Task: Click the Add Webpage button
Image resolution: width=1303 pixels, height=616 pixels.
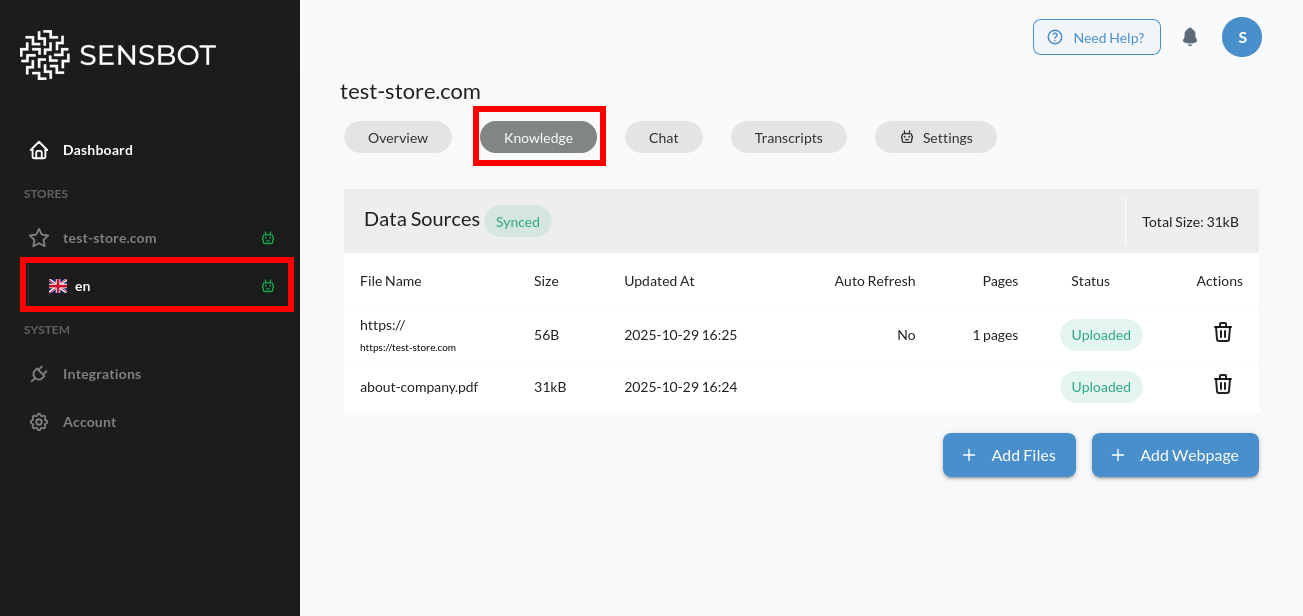Action: click(1175, 455)
